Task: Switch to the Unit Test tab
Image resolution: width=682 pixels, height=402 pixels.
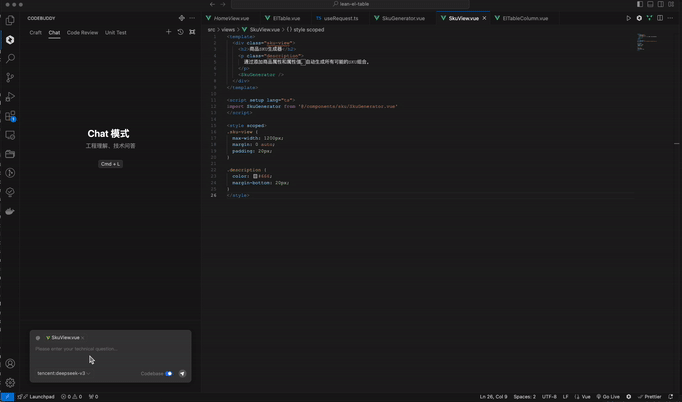Action: (115, 33)
